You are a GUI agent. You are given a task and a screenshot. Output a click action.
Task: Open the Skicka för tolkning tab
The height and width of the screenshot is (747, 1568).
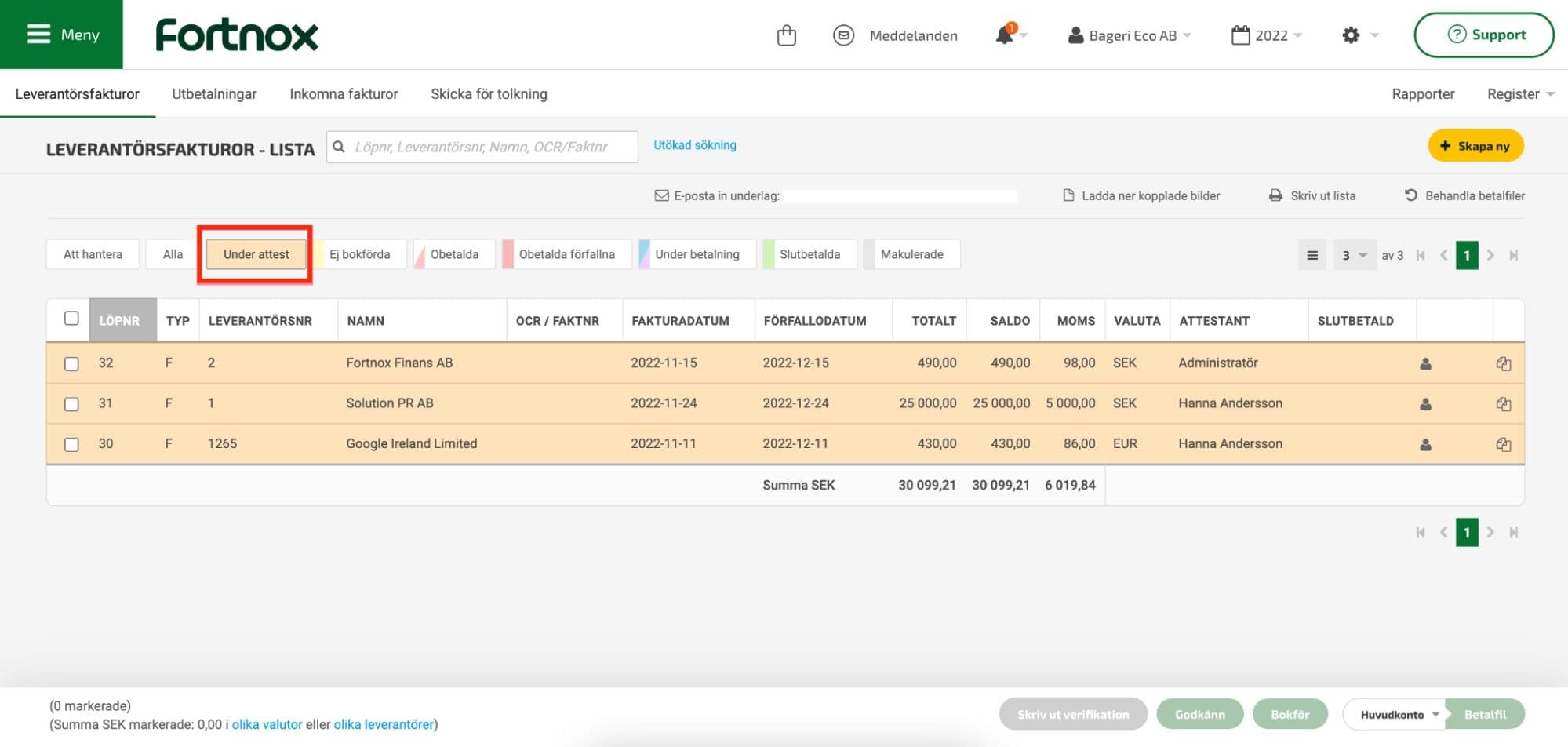pyautogui.click(x=489, y=94)
